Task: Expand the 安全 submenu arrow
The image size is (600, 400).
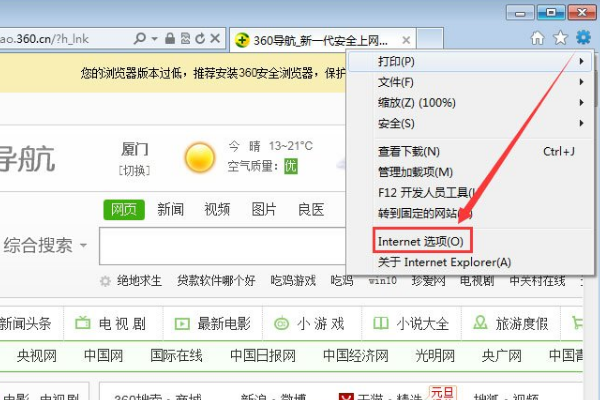Action: [x=581, y=123]
